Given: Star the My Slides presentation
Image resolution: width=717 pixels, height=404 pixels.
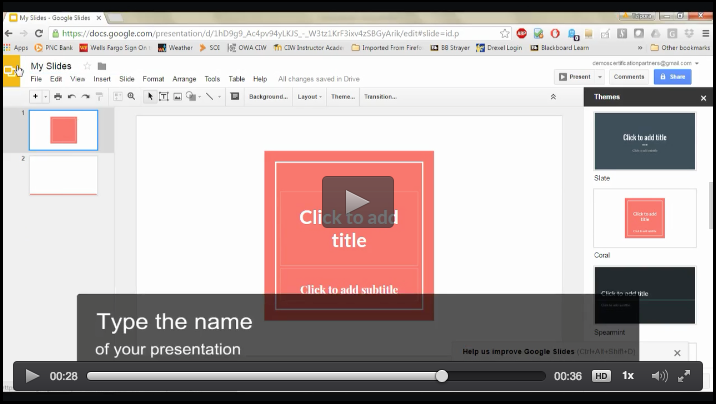Looking at the screenshot, I should point(87,66).
